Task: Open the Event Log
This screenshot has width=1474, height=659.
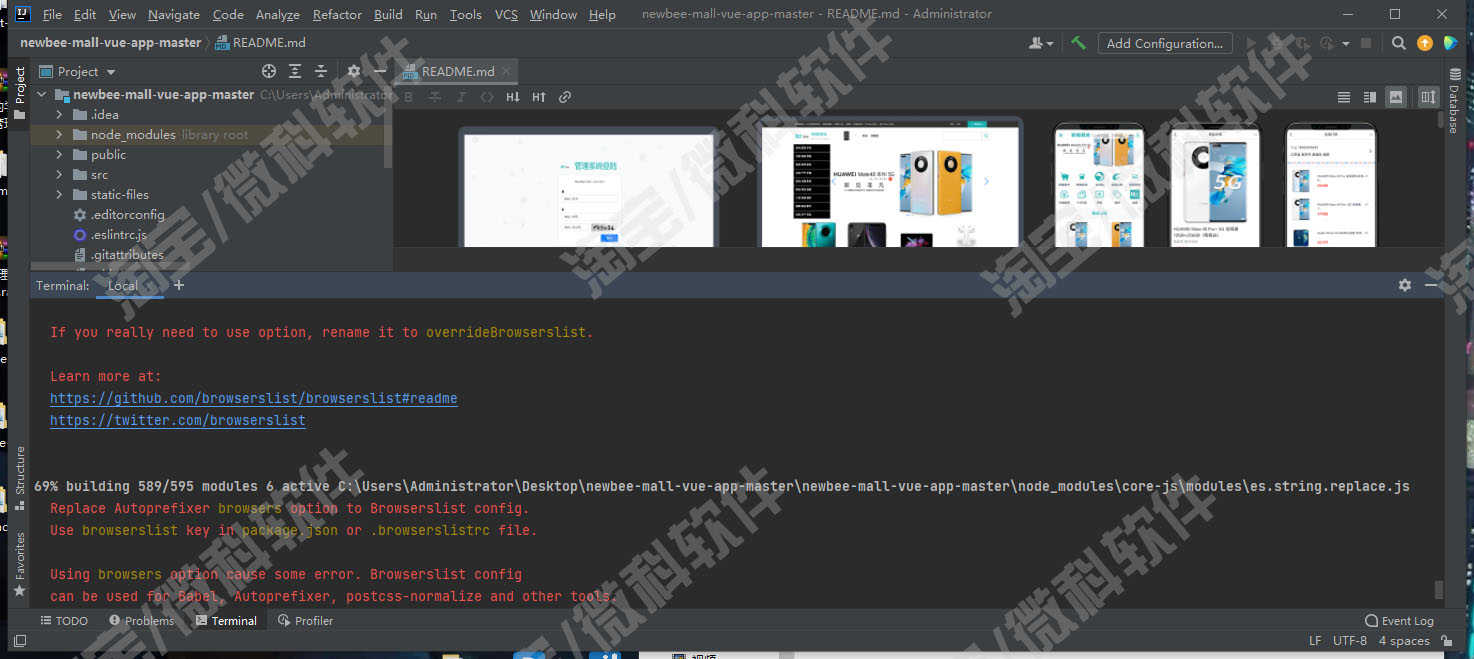Action: click(1400, 621)
